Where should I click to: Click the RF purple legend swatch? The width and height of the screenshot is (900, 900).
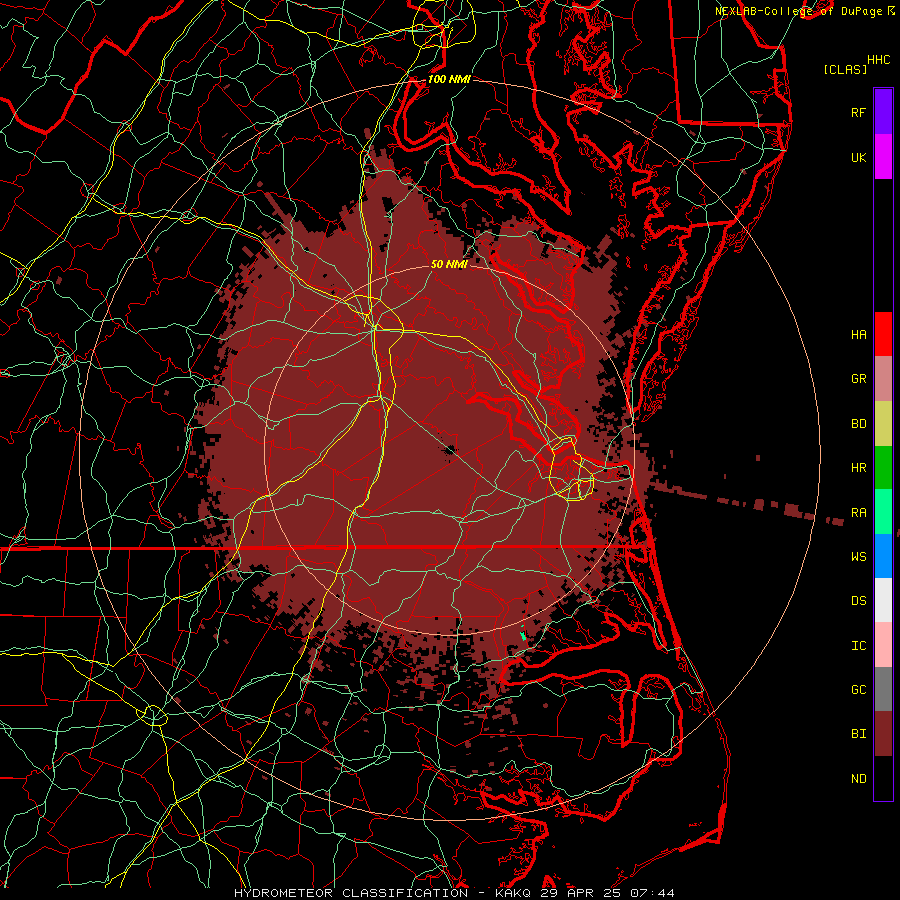coord(883,112)
